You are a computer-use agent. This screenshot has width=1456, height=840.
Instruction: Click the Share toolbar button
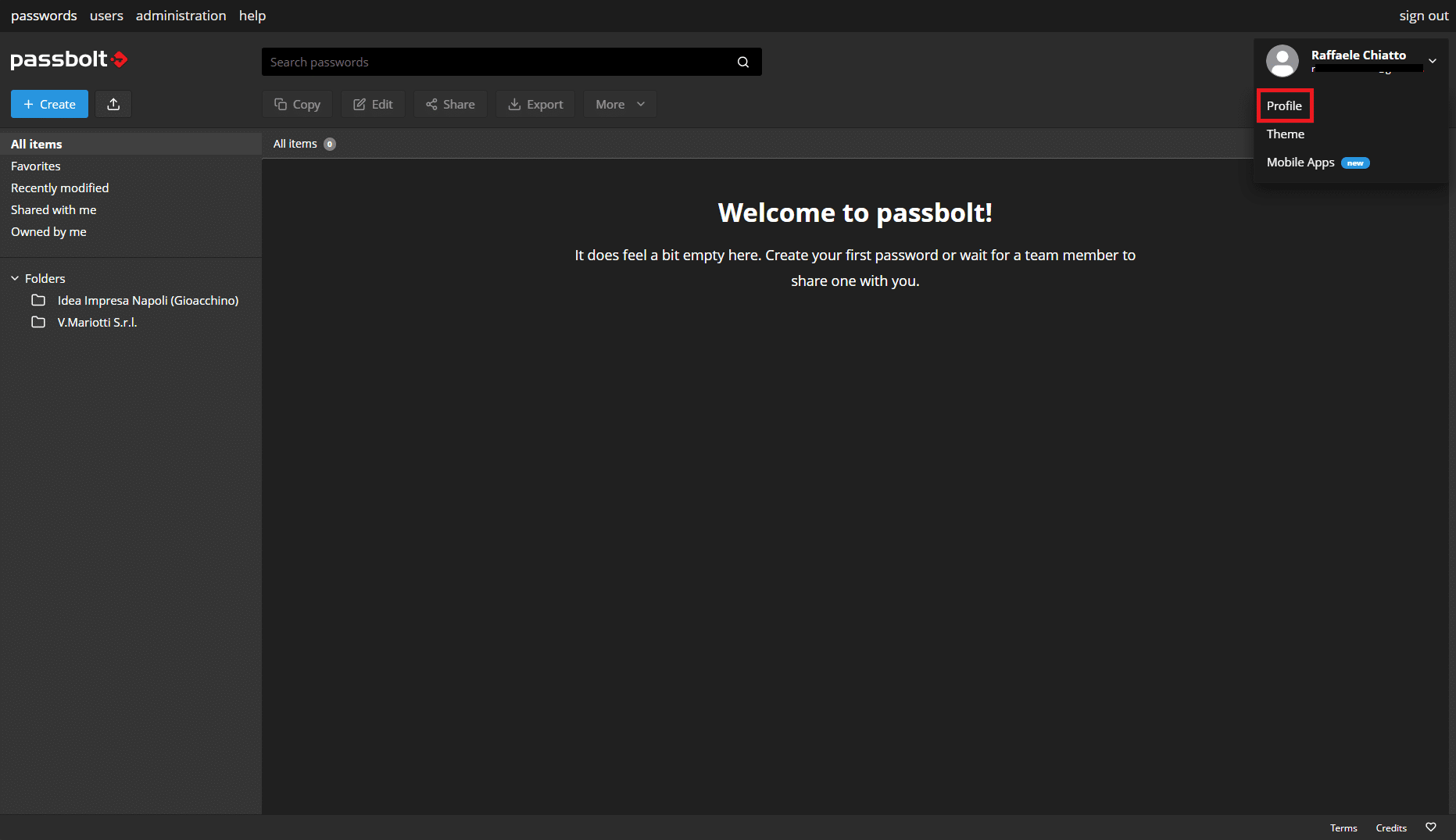(x=450, y=104)
